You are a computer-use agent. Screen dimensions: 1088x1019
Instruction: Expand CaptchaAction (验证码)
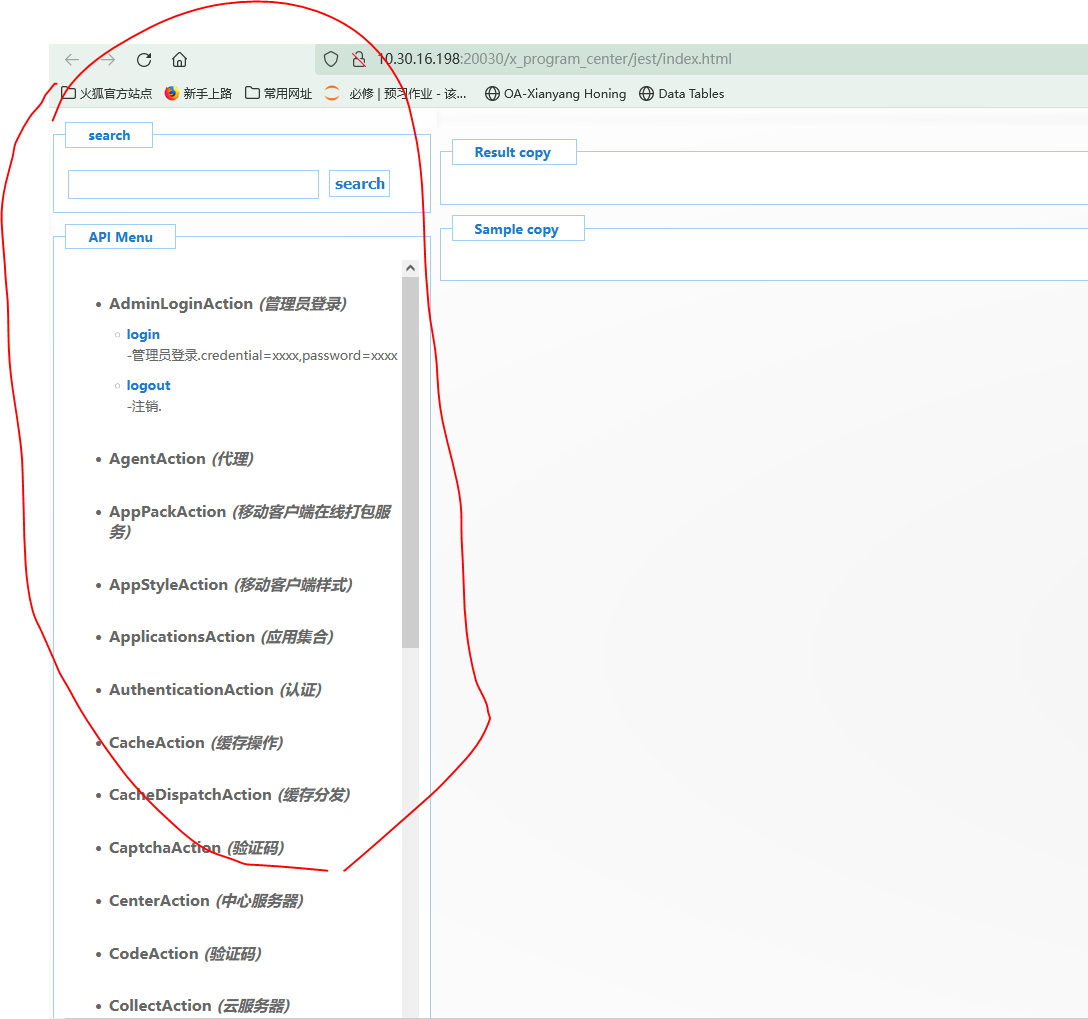pos(196,848)
